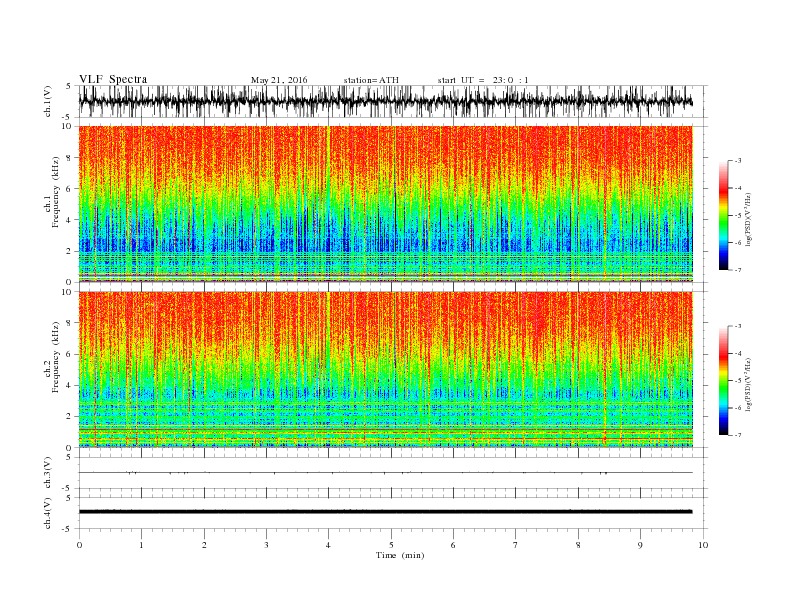The height and width of the screenshot is (612, 792).
Task: Click the "-7" label on ch.2 colorbar
Action: 737,435
